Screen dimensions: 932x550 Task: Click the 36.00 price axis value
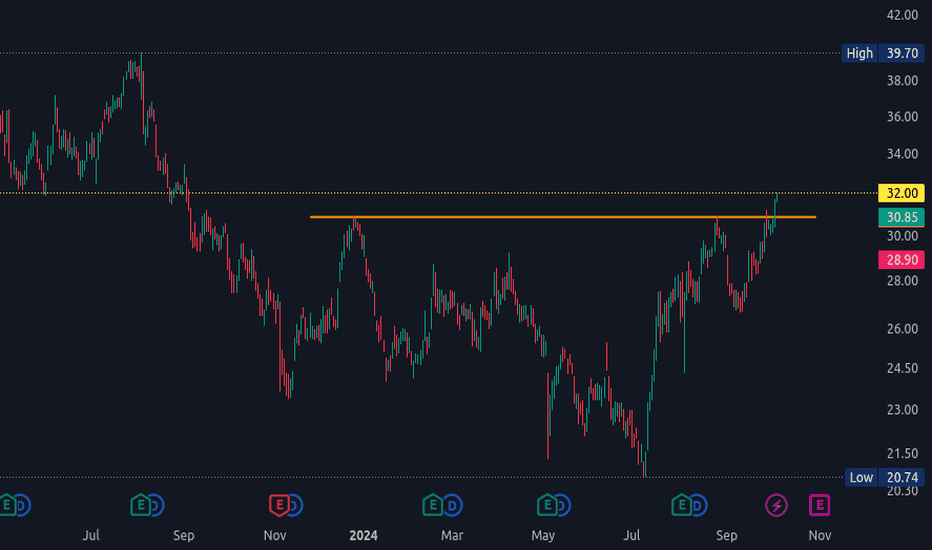tap(902, 117)
